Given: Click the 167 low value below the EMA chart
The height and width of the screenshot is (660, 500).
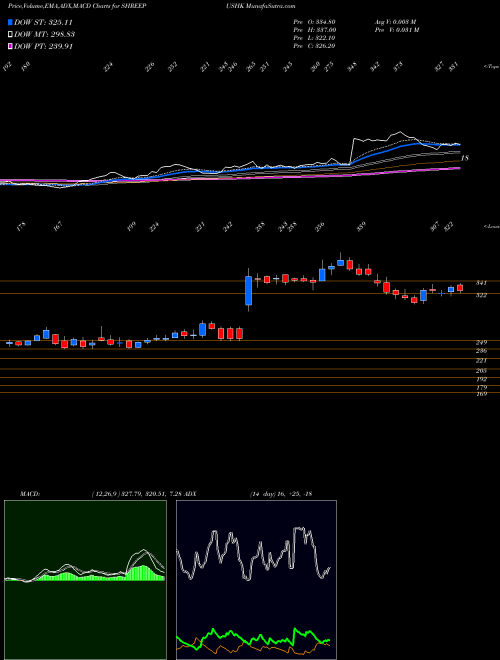Looking at the screenshot, I should point(58,227).
